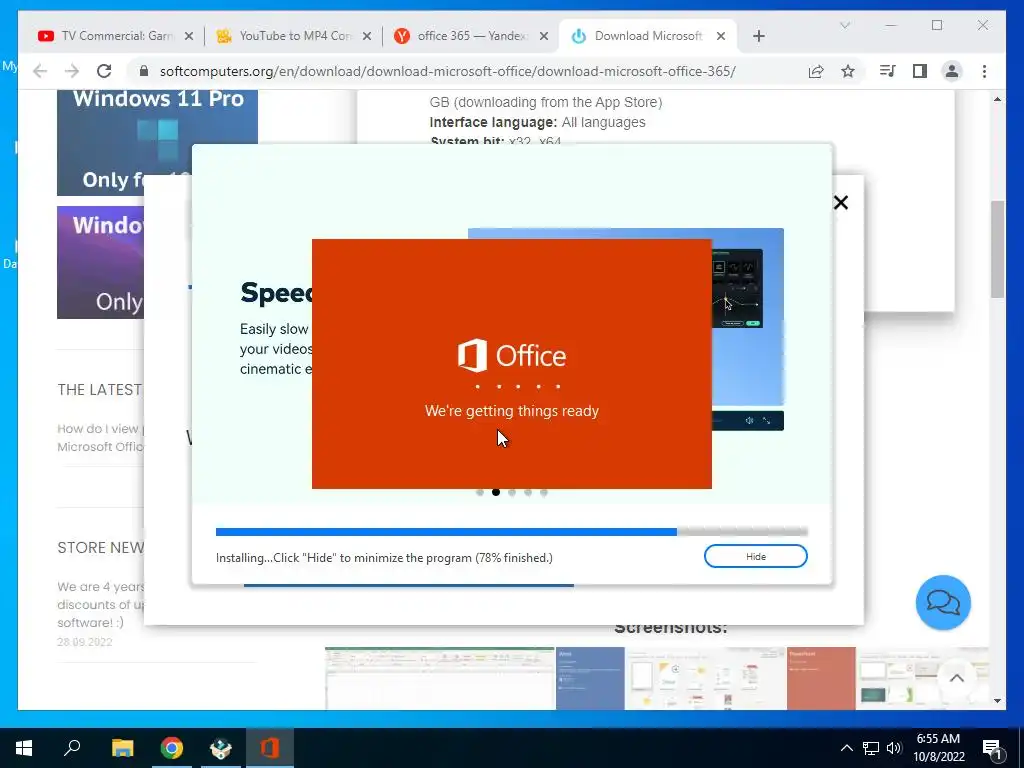The height and width of the screenshot is (768, 1024).
Task: Open the Windows Start menu
Action: [24, 748]
